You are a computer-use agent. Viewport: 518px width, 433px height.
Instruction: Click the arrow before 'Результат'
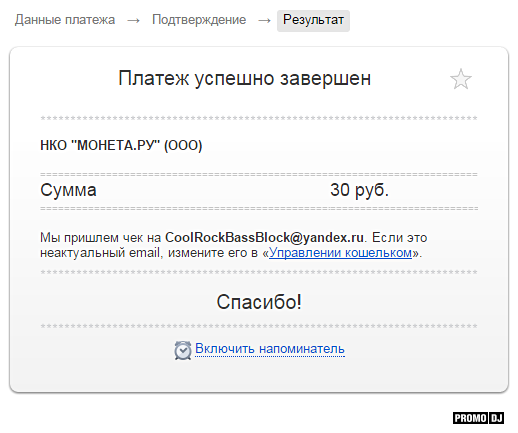point(264,21)
